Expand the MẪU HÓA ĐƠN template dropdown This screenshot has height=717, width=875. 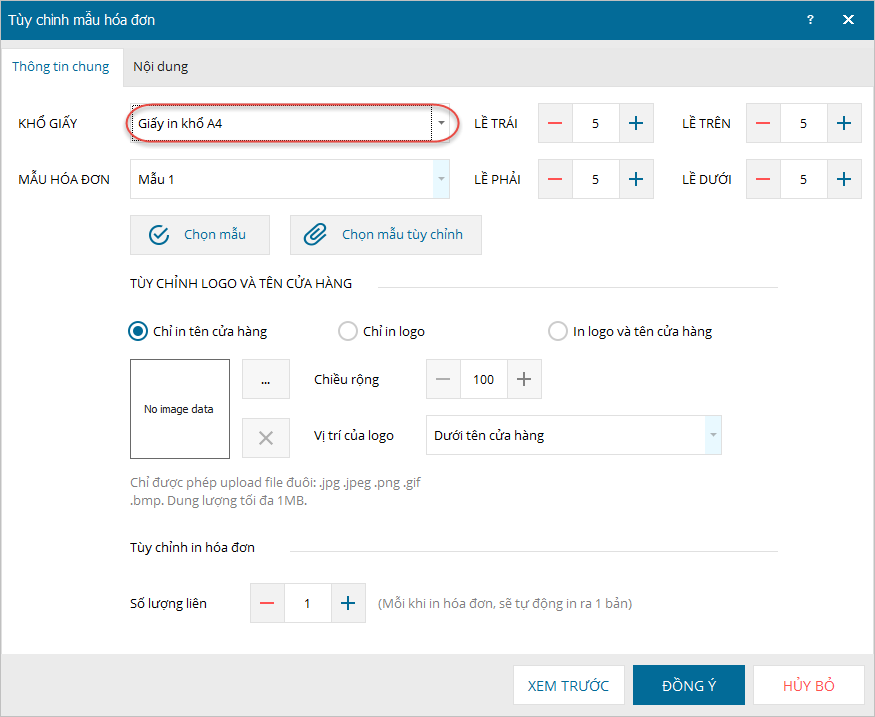[441, 179]
